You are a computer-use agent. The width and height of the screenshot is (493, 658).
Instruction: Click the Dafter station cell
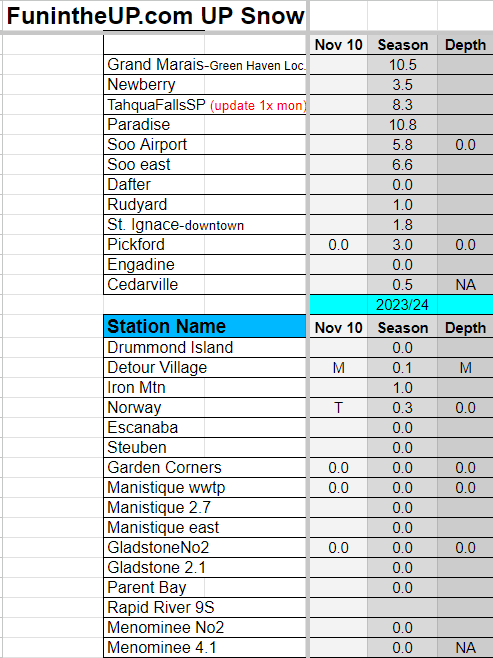click(205, 185)
